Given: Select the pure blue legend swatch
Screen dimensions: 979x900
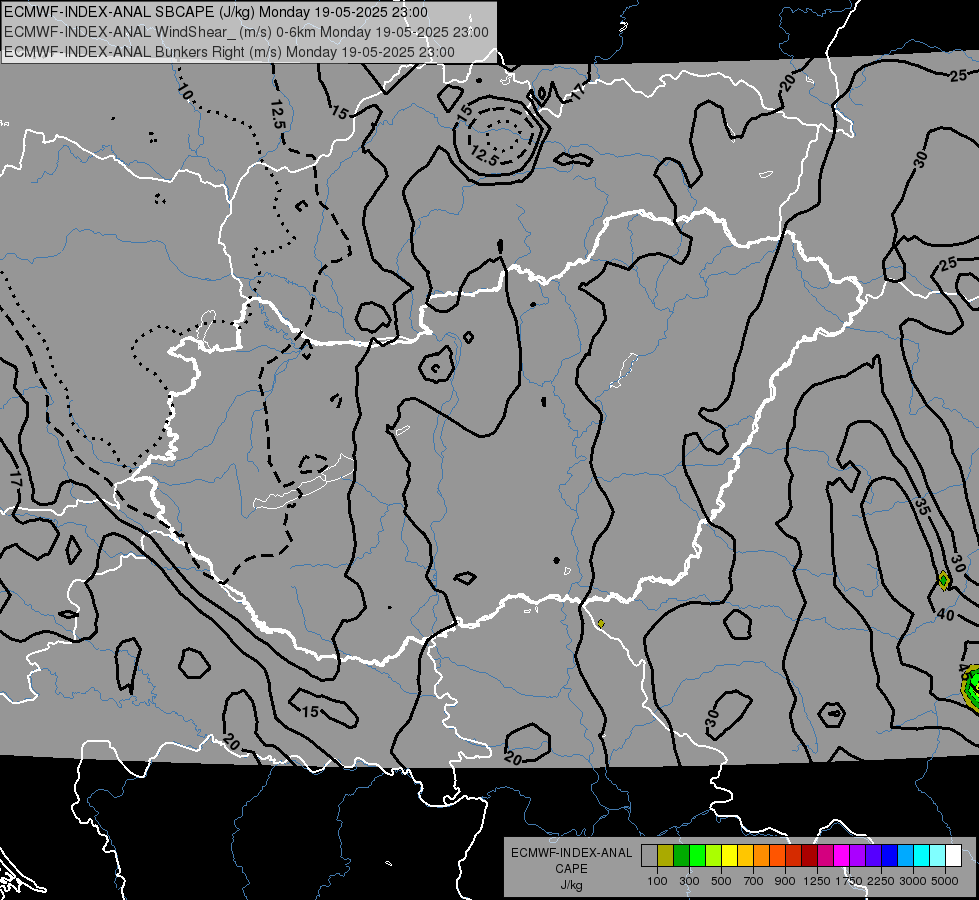Looking at the screenshot, I should pos(889,855).
